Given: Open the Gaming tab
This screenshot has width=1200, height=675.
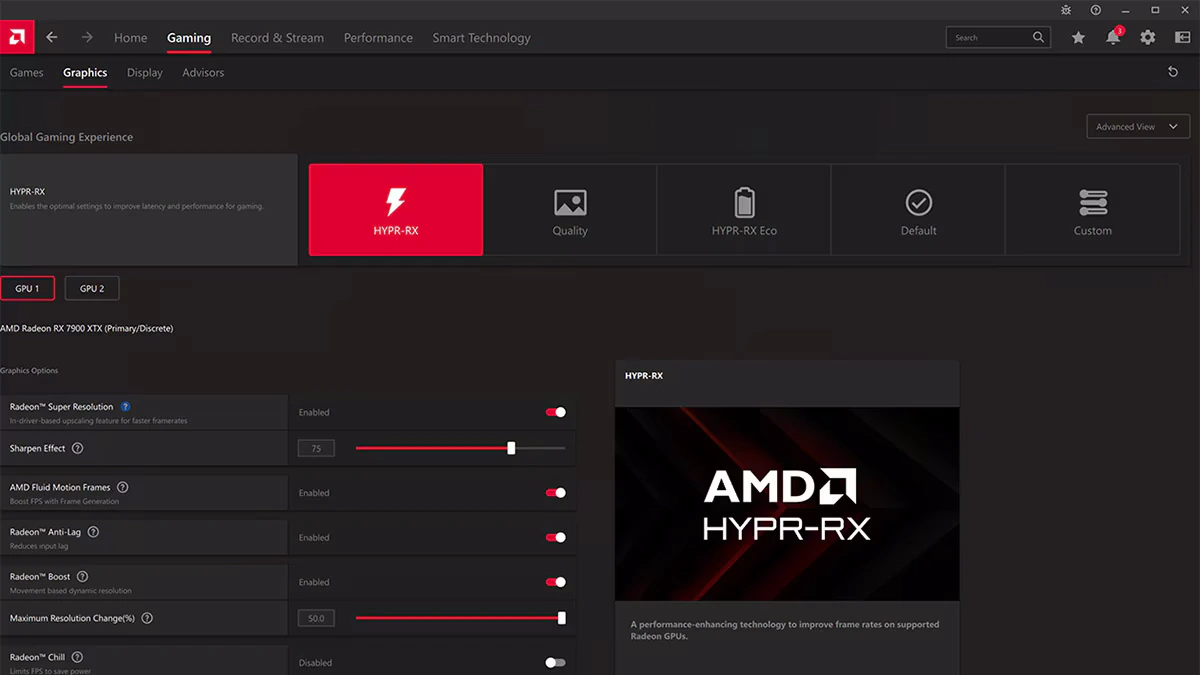Looking at the screenshot, I should 189,38.
